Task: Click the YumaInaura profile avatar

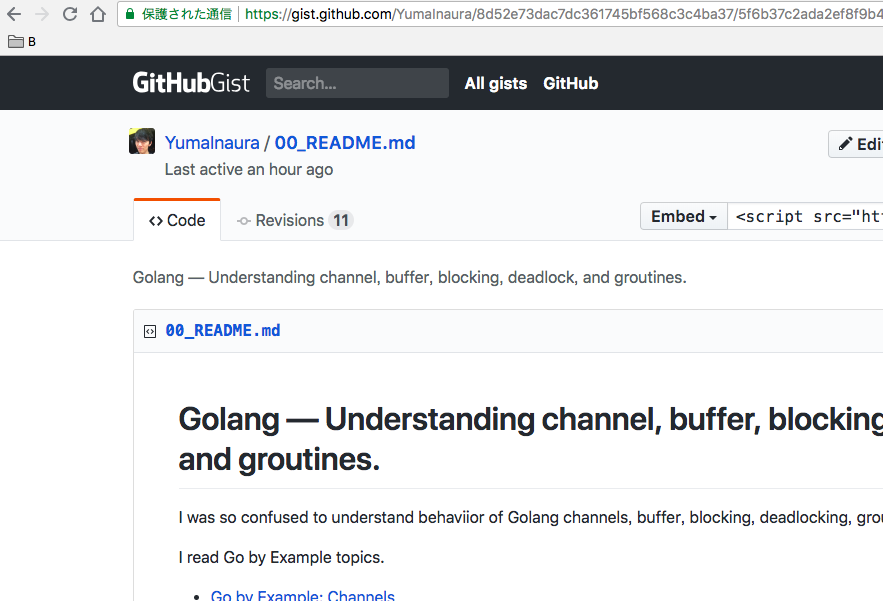Action: (x=142, y=141)
